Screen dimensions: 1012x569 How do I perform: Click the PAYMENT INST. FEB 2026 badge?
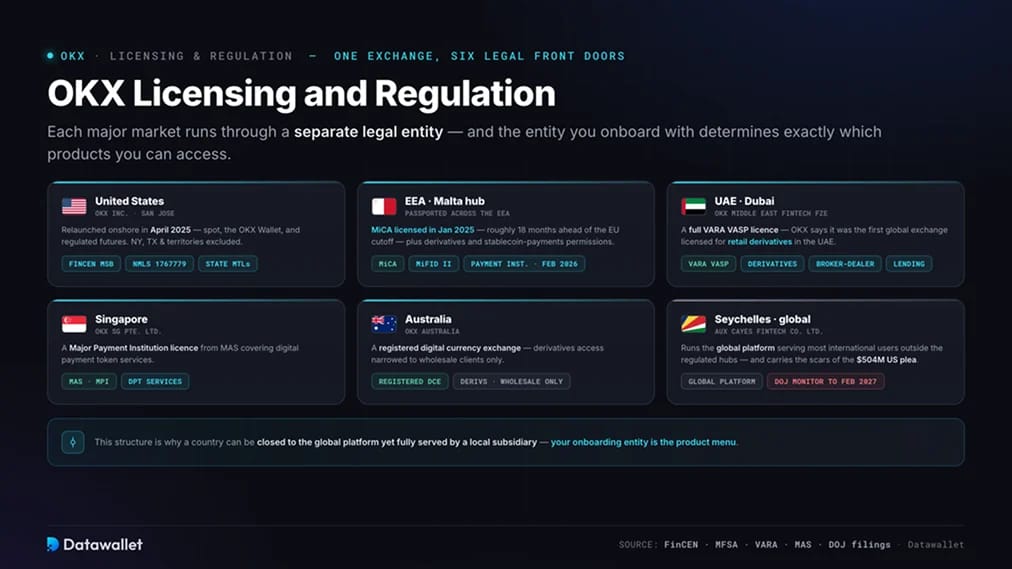point(524,264)
